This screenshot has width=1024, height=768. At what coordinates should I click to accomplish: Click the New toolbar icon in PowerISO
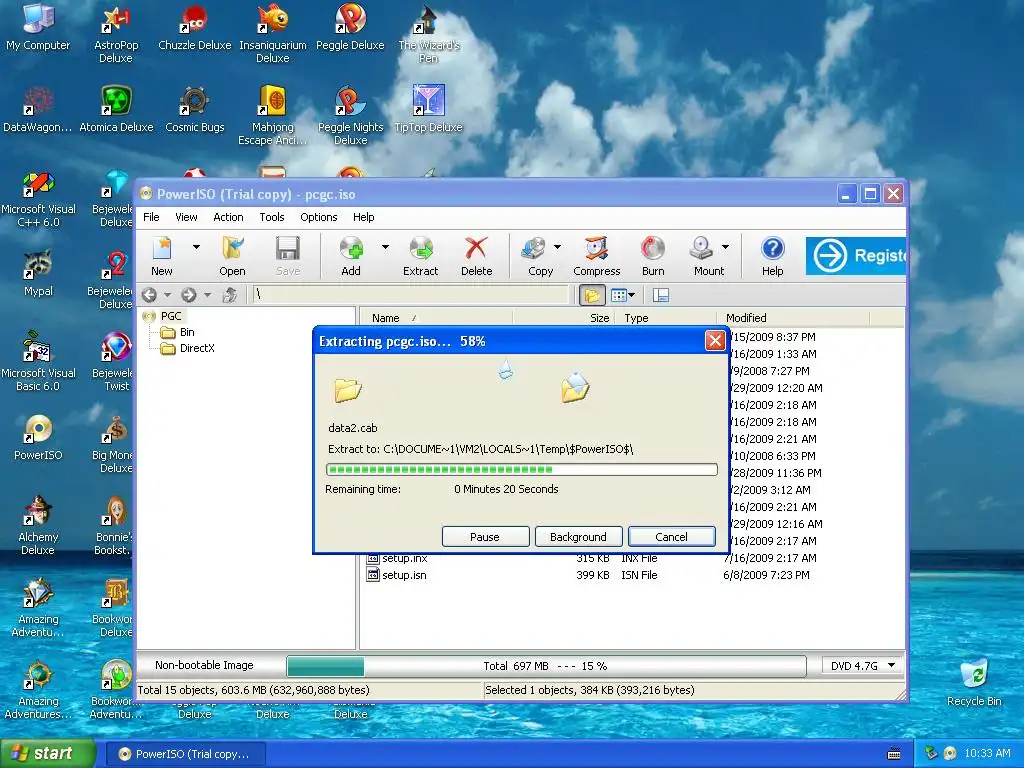[162, 256]
